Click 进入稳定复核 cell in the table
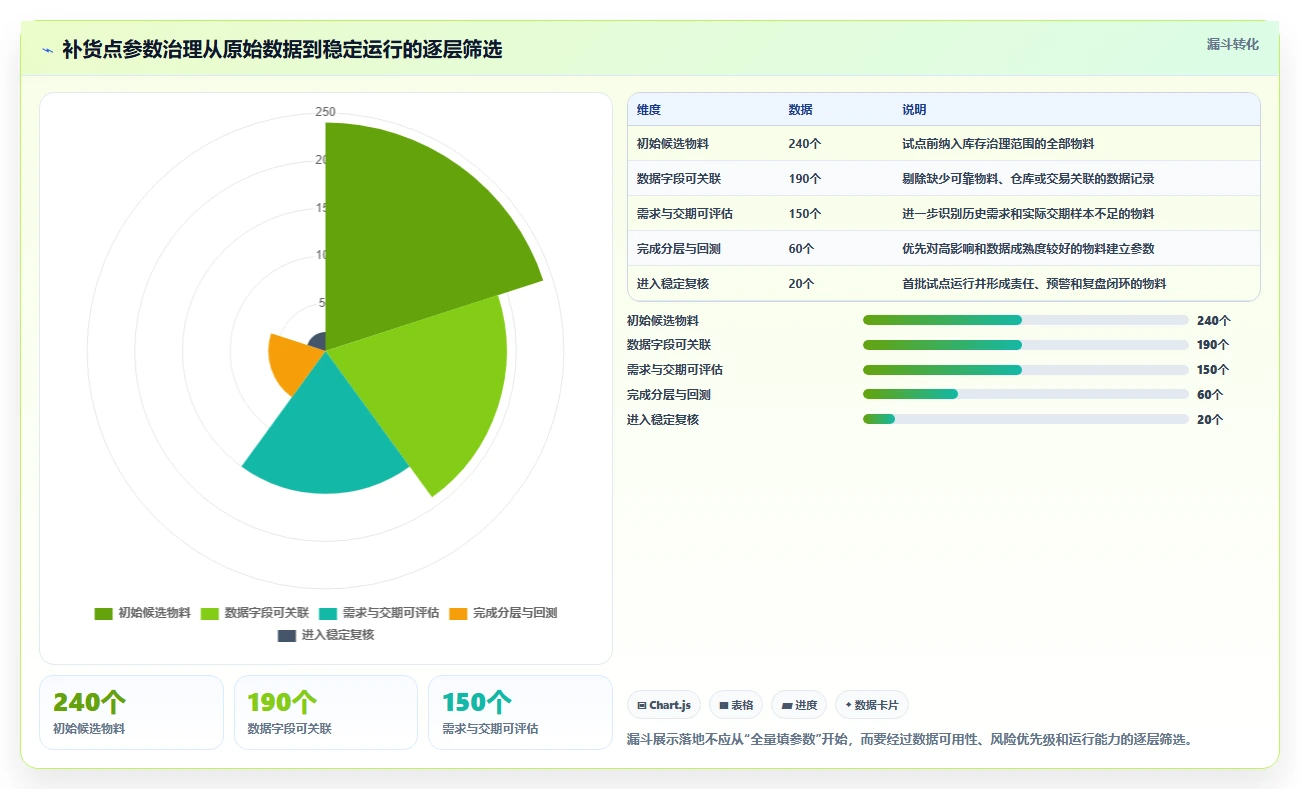The image size is (1300, 789). click(x=673, y=284)
